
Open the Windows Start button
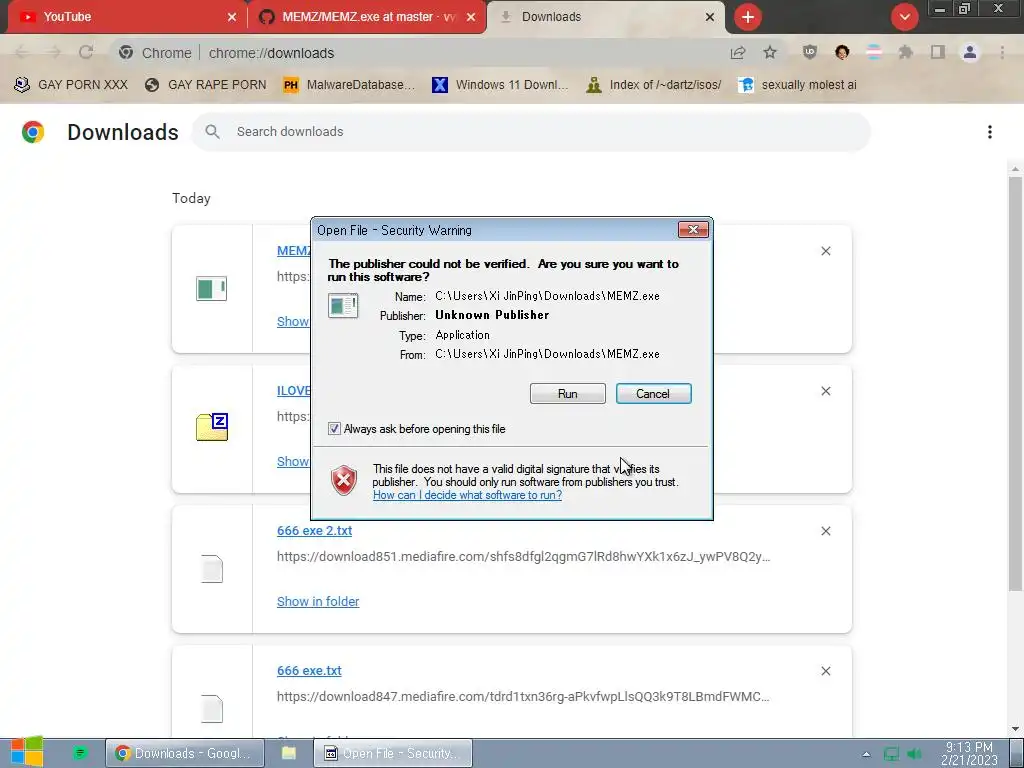tap(27, 752)
